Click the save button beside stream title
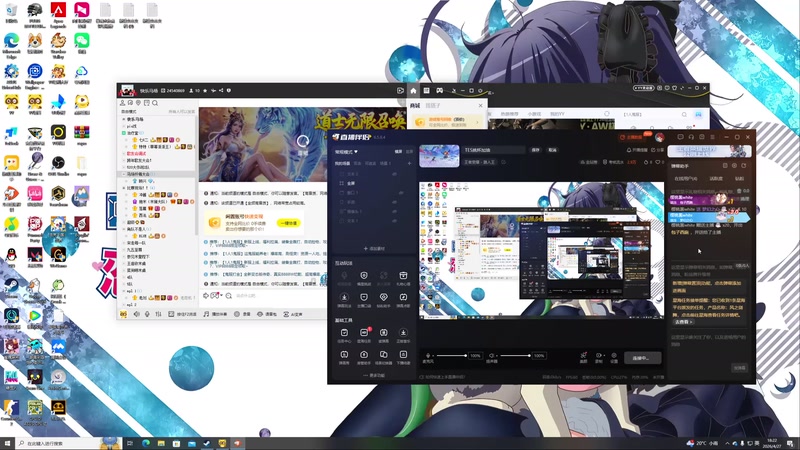The height and width of the screenshot is (450, 800). 536,150
